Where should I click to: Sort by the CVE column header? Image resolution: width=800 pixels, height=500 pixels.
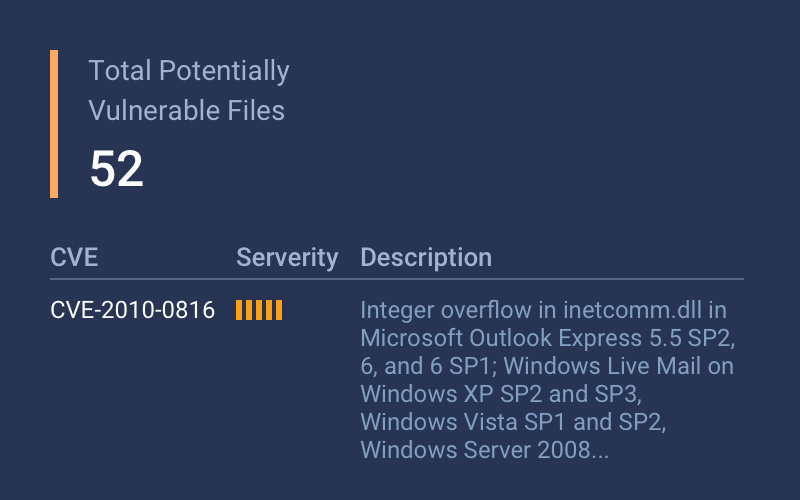point(74,257)
